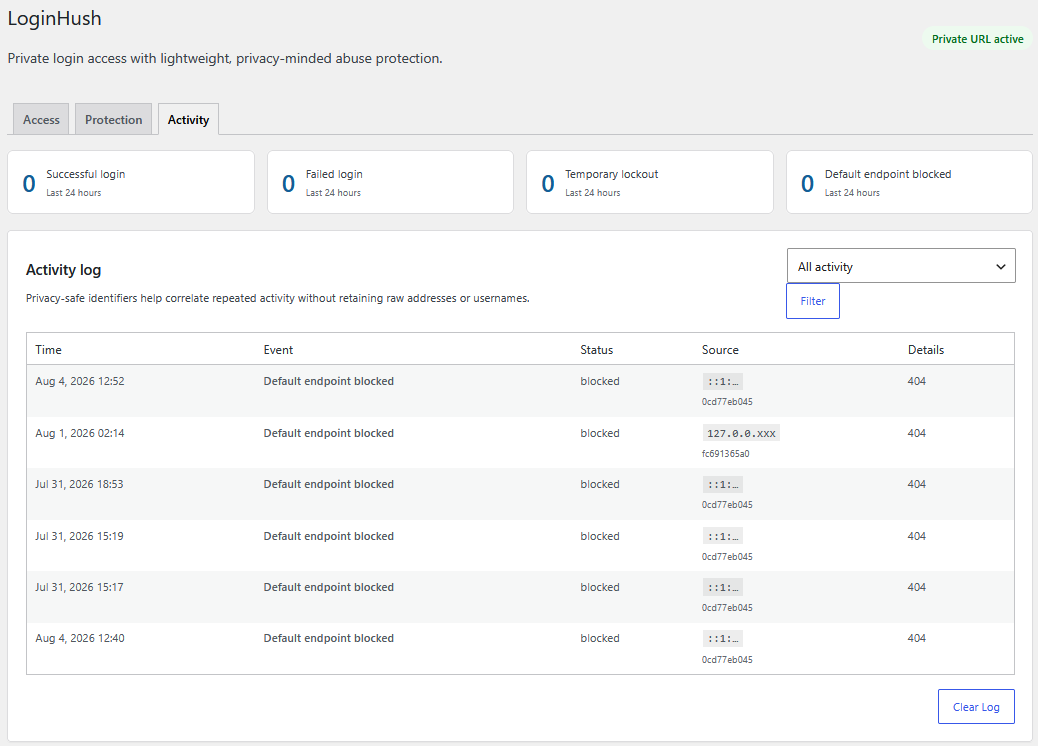Select the Activity tab
Screen dimensions: 1038x746
tap(188, 119)
